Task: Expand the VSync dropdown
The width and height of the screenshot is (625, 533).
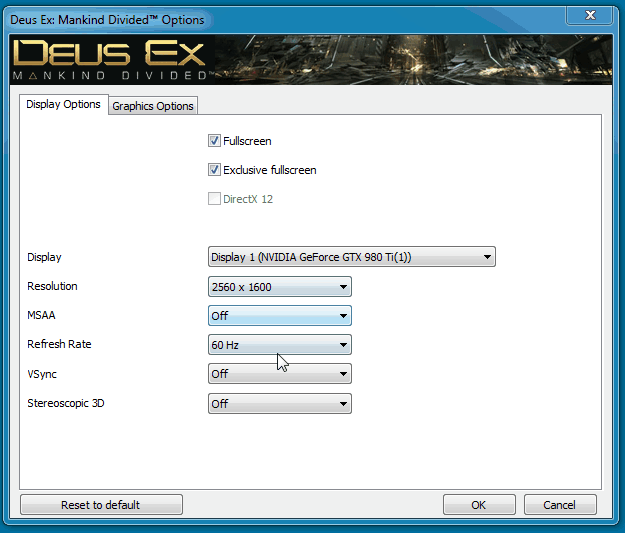Action: pos(280,374)
